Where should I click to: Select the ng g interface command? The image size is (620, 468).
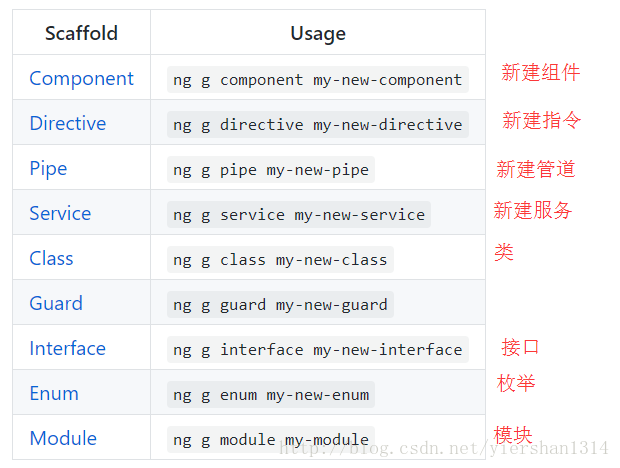318,349
